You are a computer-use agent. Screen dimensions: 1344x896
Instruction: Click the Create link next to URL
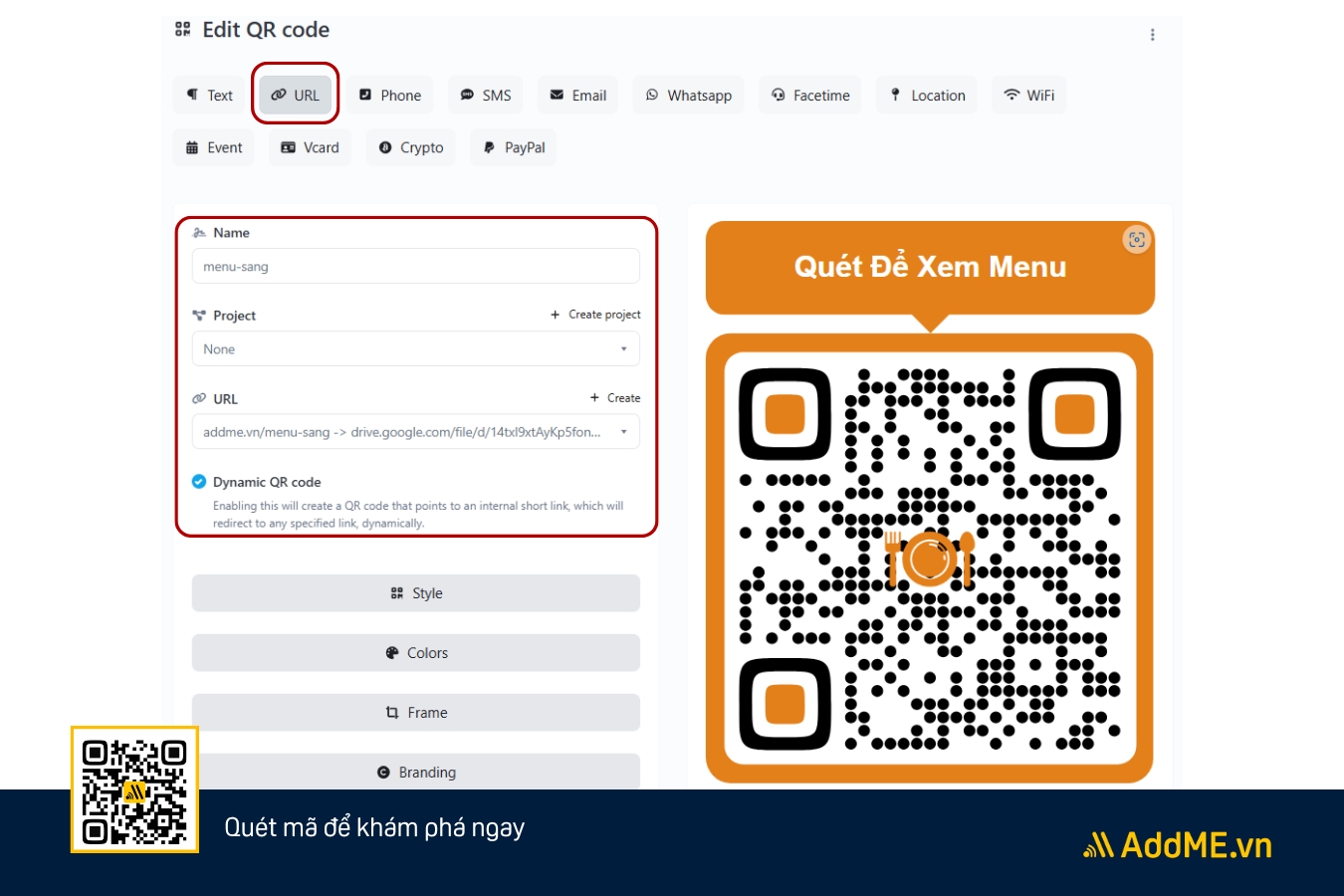tap(615, 398)
